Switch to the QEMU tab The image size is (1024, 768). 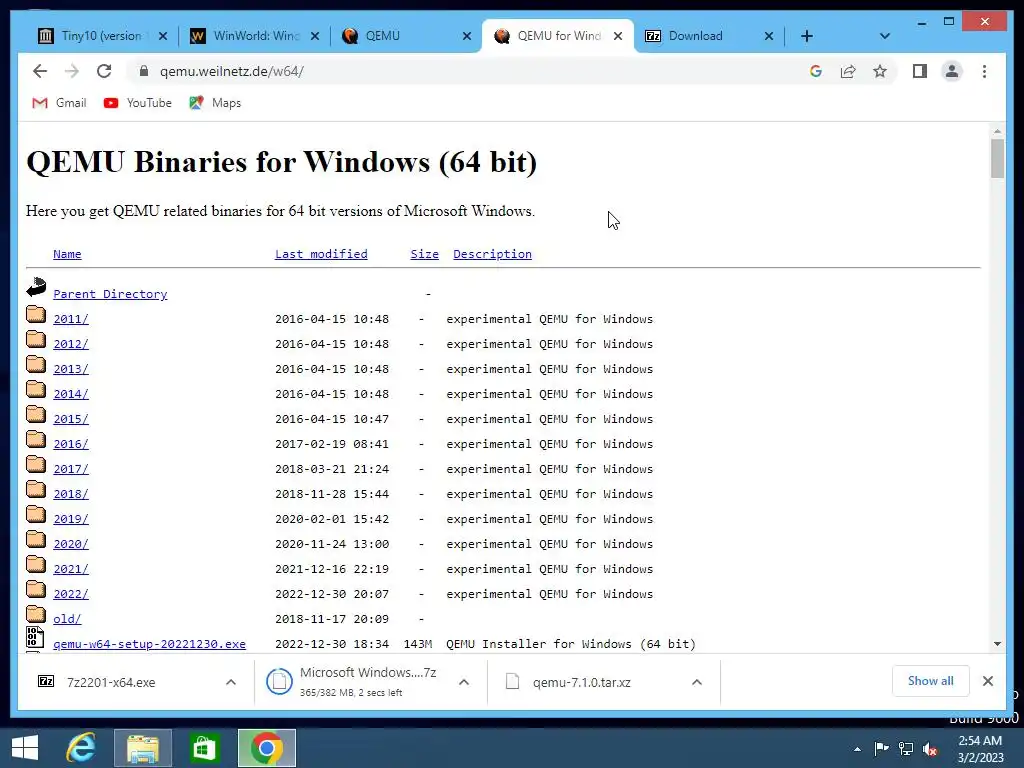point(405,36)
